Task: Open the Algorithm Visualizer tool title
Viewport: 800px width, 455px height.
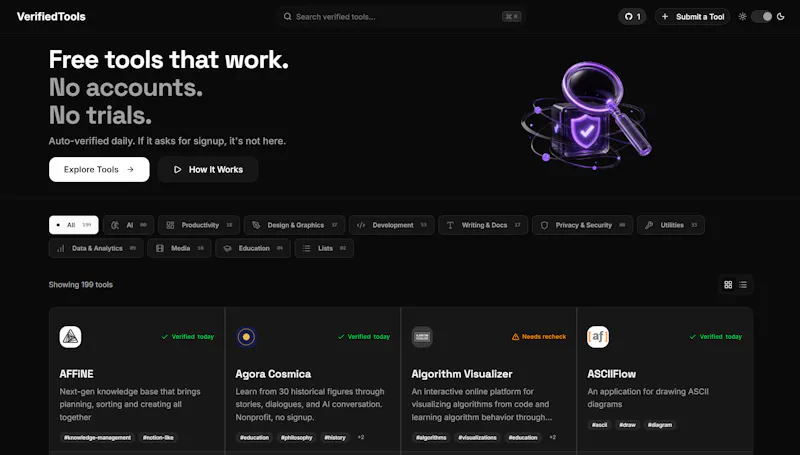Action: pos(462,374)
